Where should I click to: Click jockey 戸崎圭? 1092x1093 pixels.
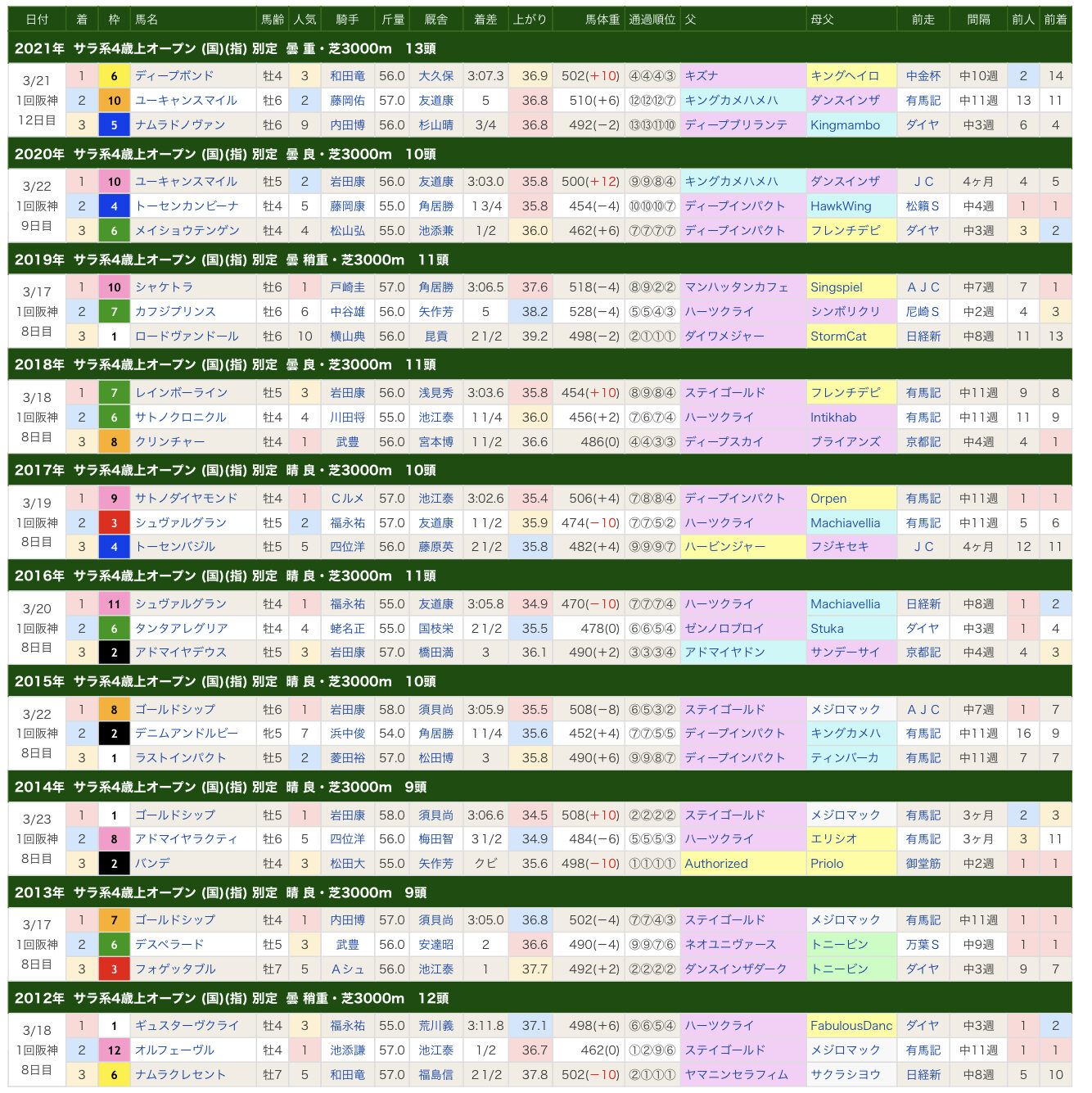click(x=348, y=287)
